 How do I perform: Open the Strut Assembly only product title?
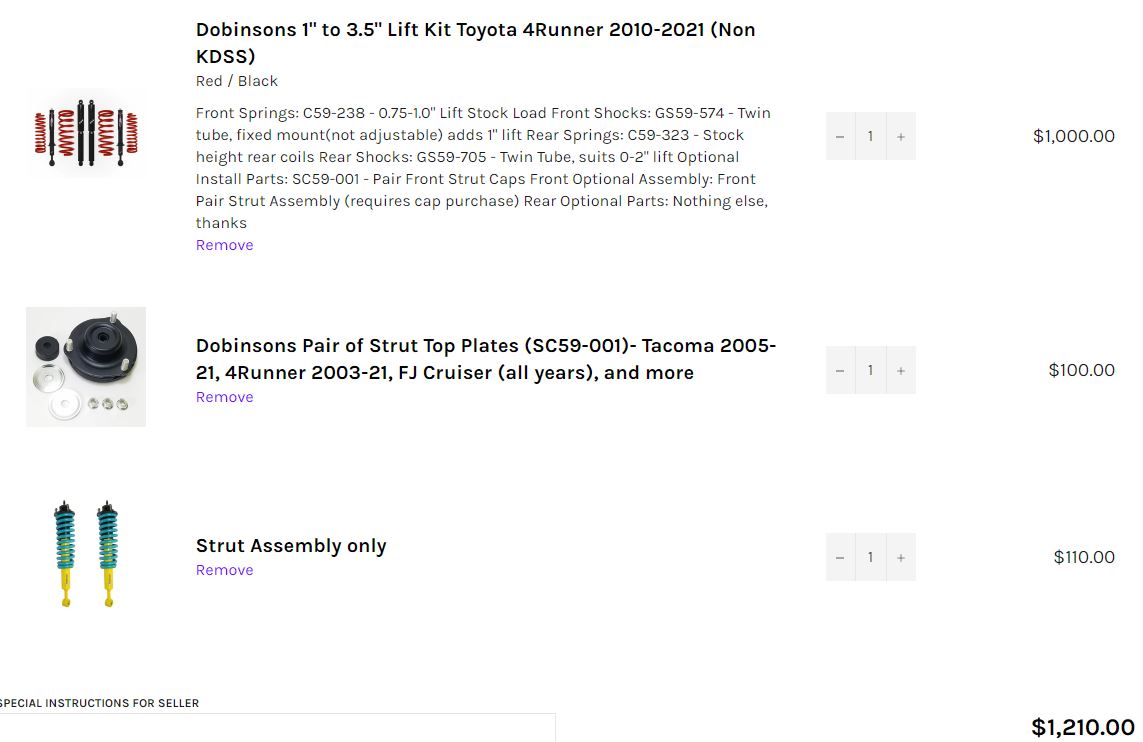click(x=291, y=546)
